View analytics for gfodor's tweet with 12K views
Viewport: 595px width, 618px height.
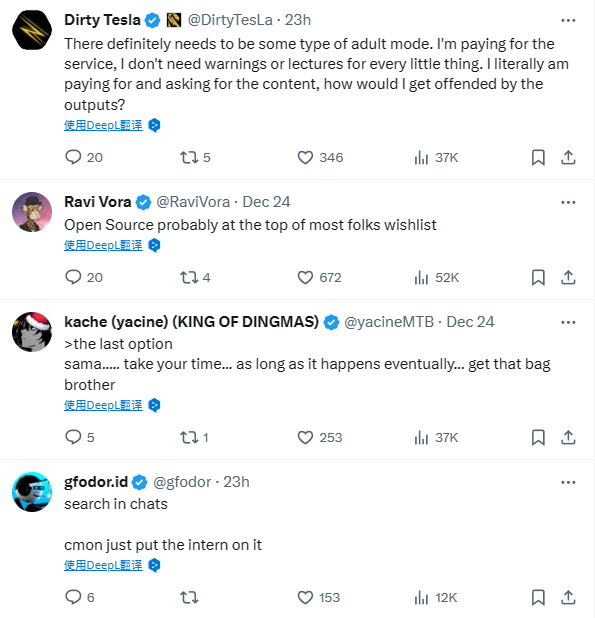(436, 598)
